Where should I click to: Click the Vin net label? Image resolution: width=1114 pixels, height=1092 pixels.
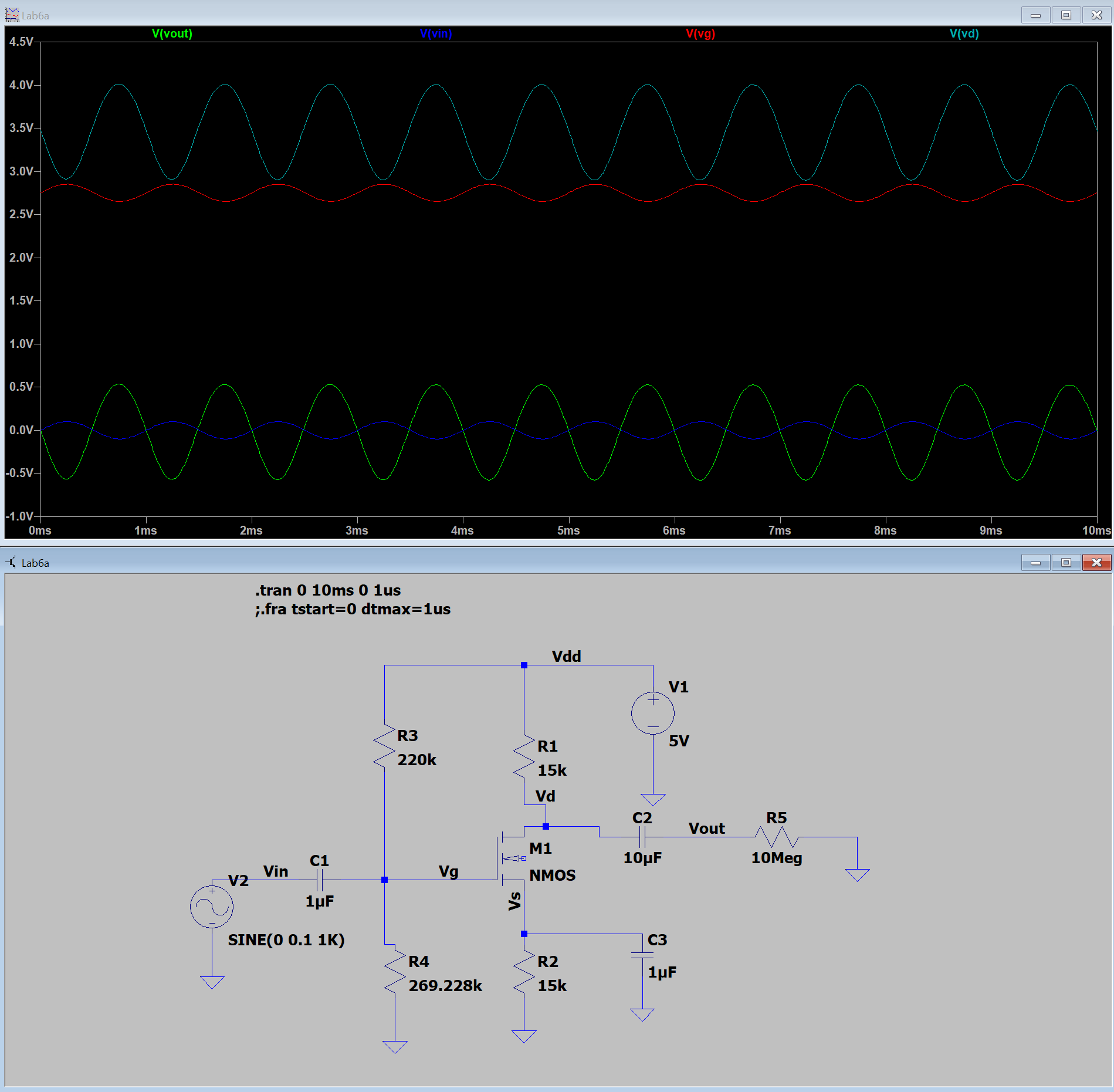[x=276, y=871]
